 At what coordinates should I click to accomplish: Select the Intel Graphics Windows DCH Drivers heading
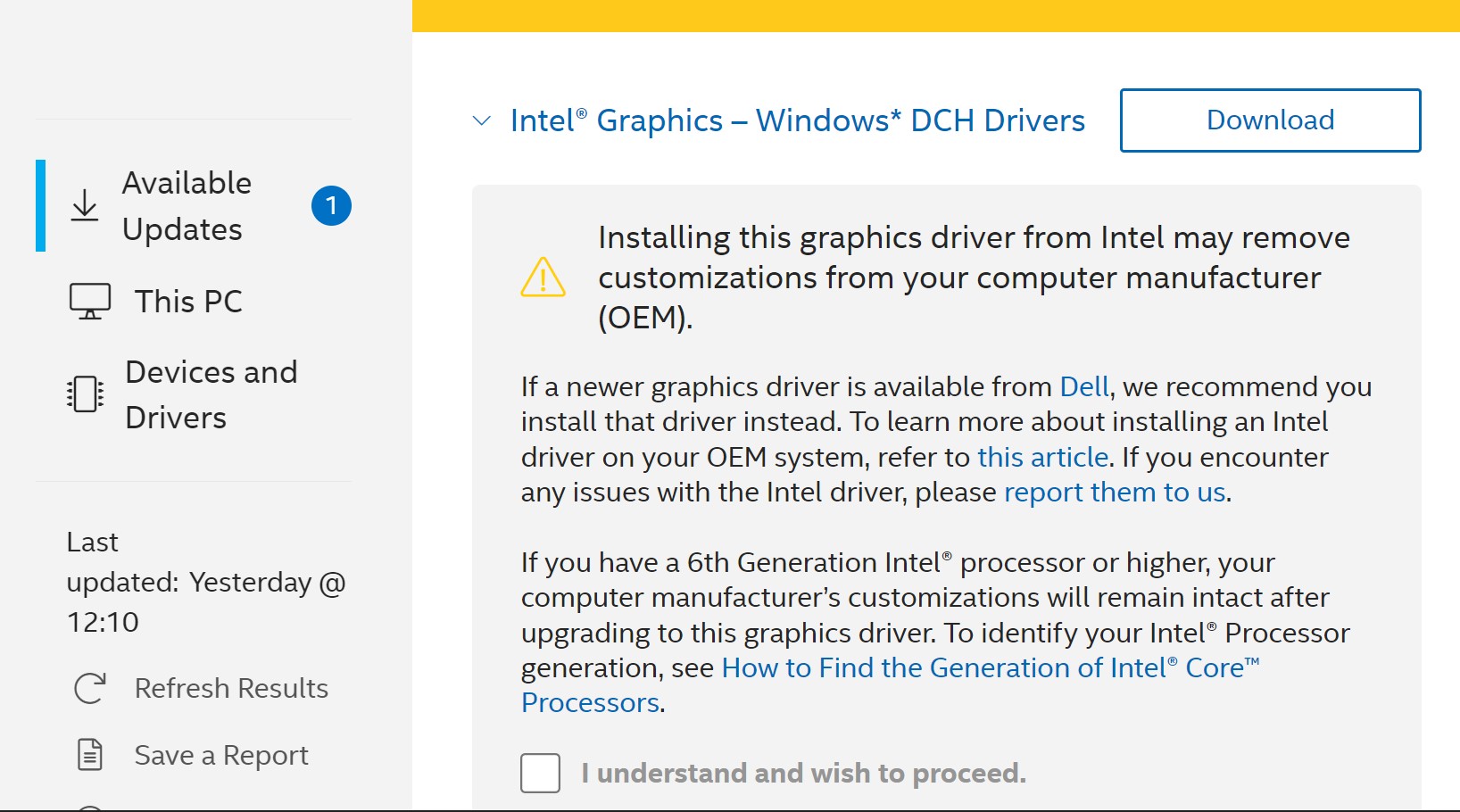[x=797, y=120]
